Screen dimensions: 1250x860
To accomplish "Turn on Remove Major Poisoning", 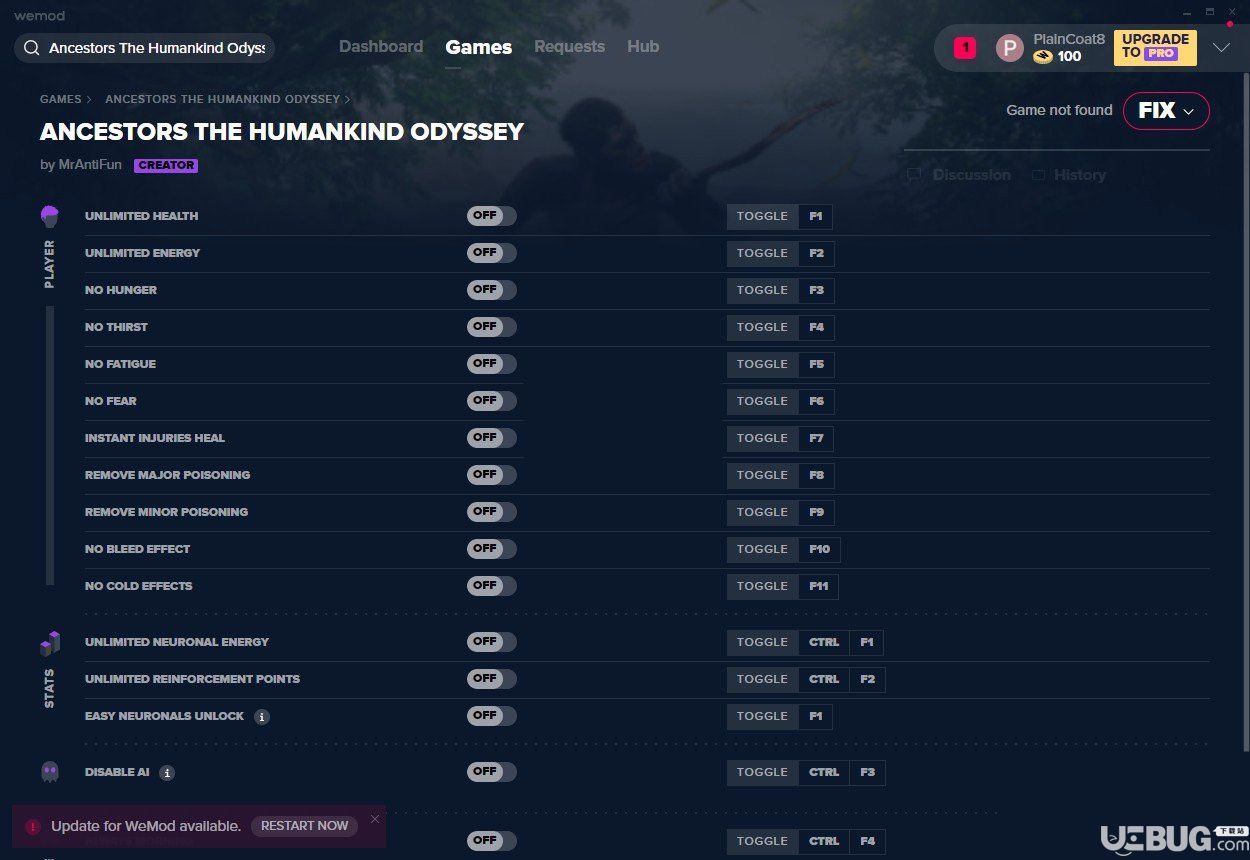I will pos(492,475).
